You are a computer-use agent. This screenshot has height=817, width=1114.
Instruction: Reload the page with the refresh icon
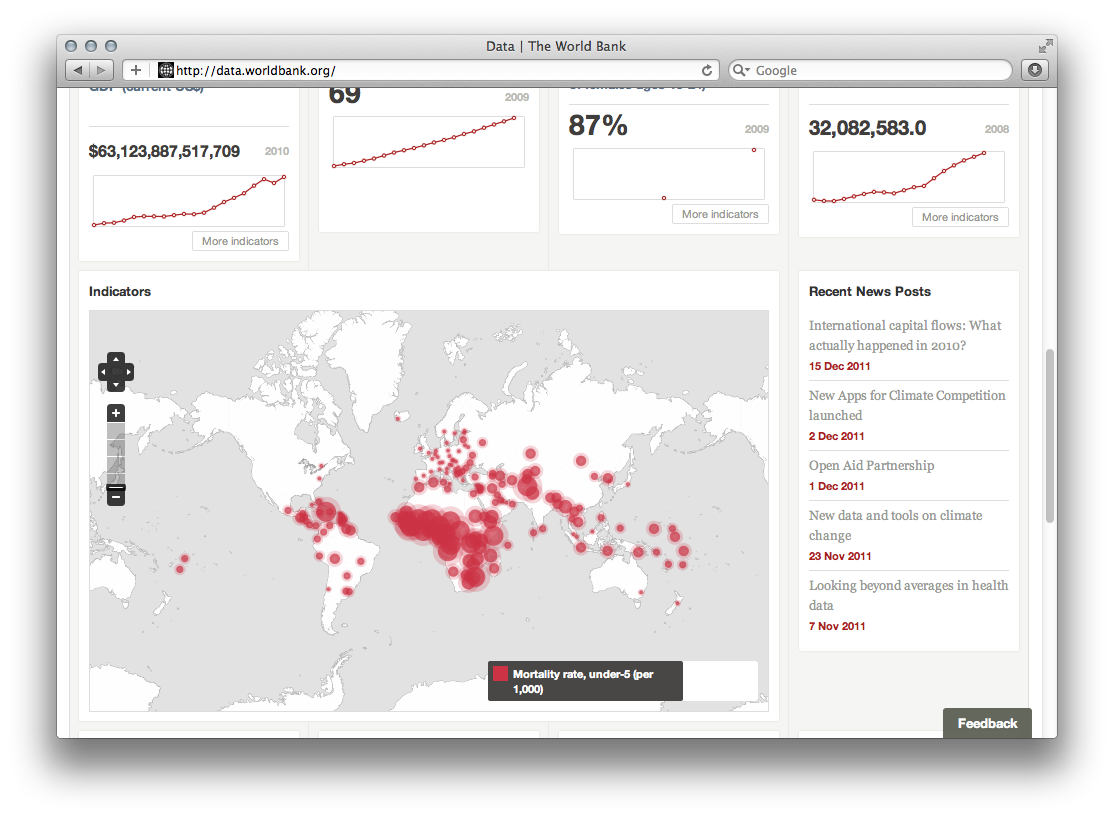point(706,70)
